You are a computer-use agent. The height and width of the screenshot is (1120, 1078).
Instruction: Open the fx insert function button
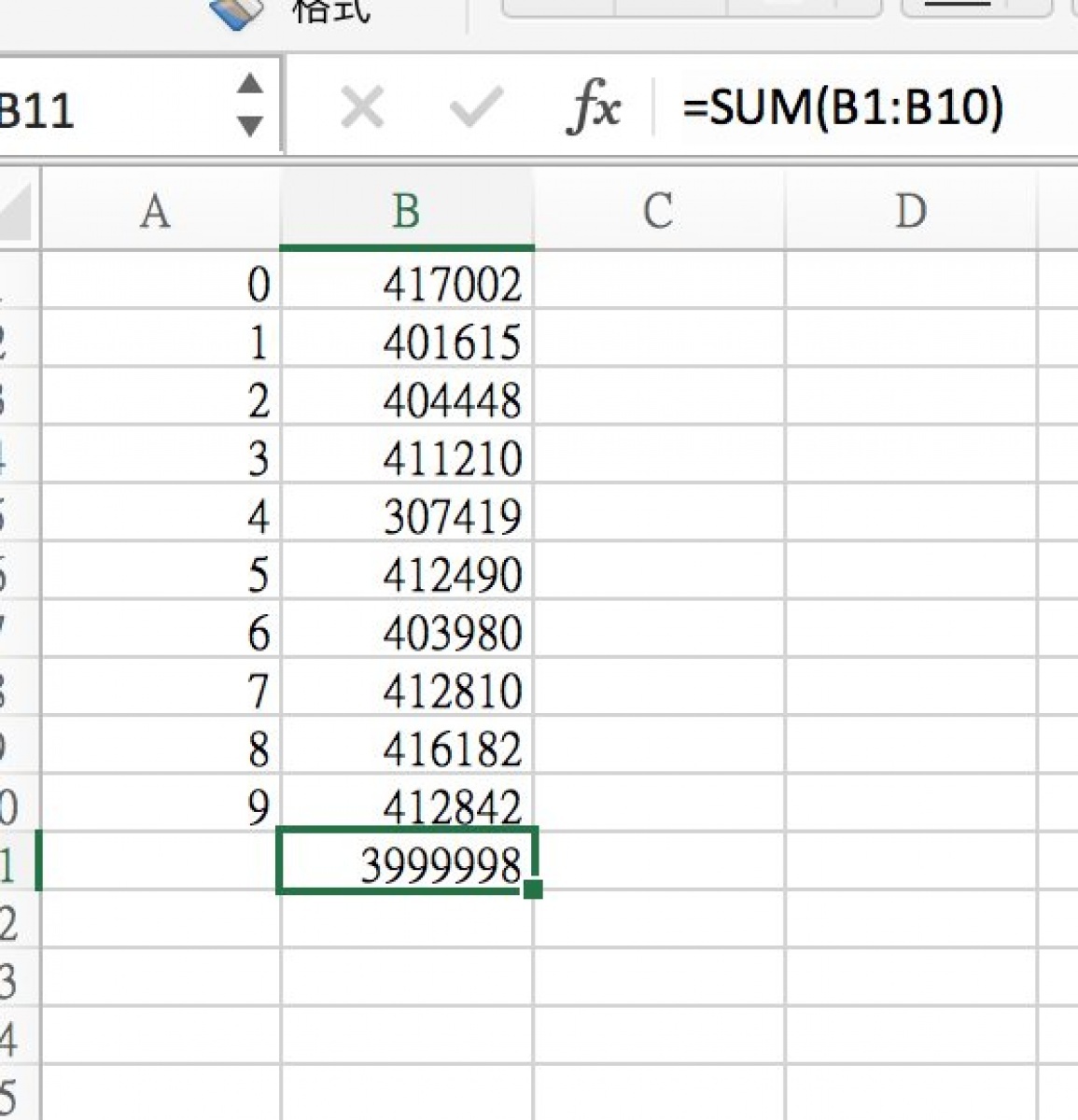594,109
